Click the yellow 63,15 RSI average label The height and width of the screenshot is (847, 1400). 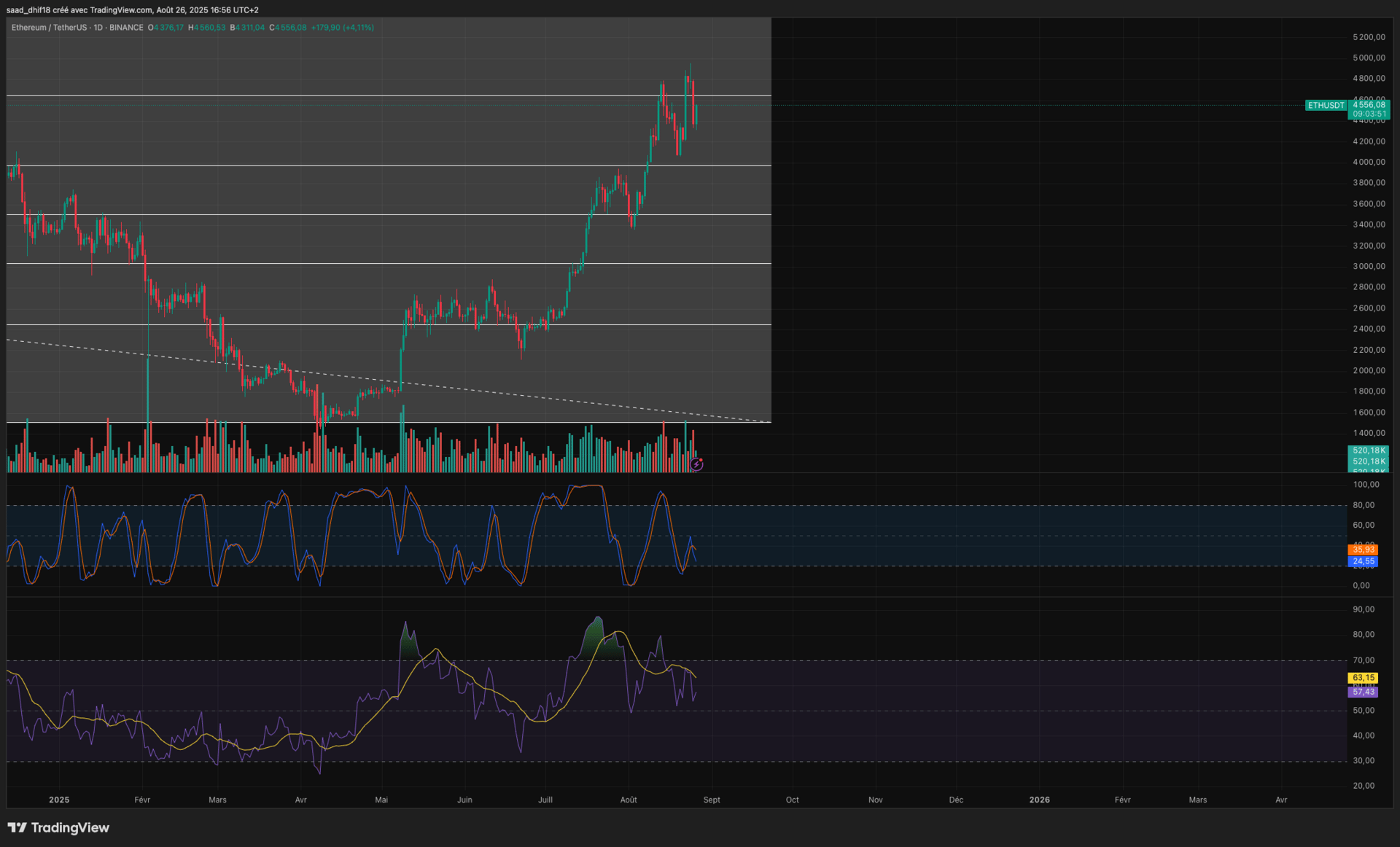(1363, 678)
